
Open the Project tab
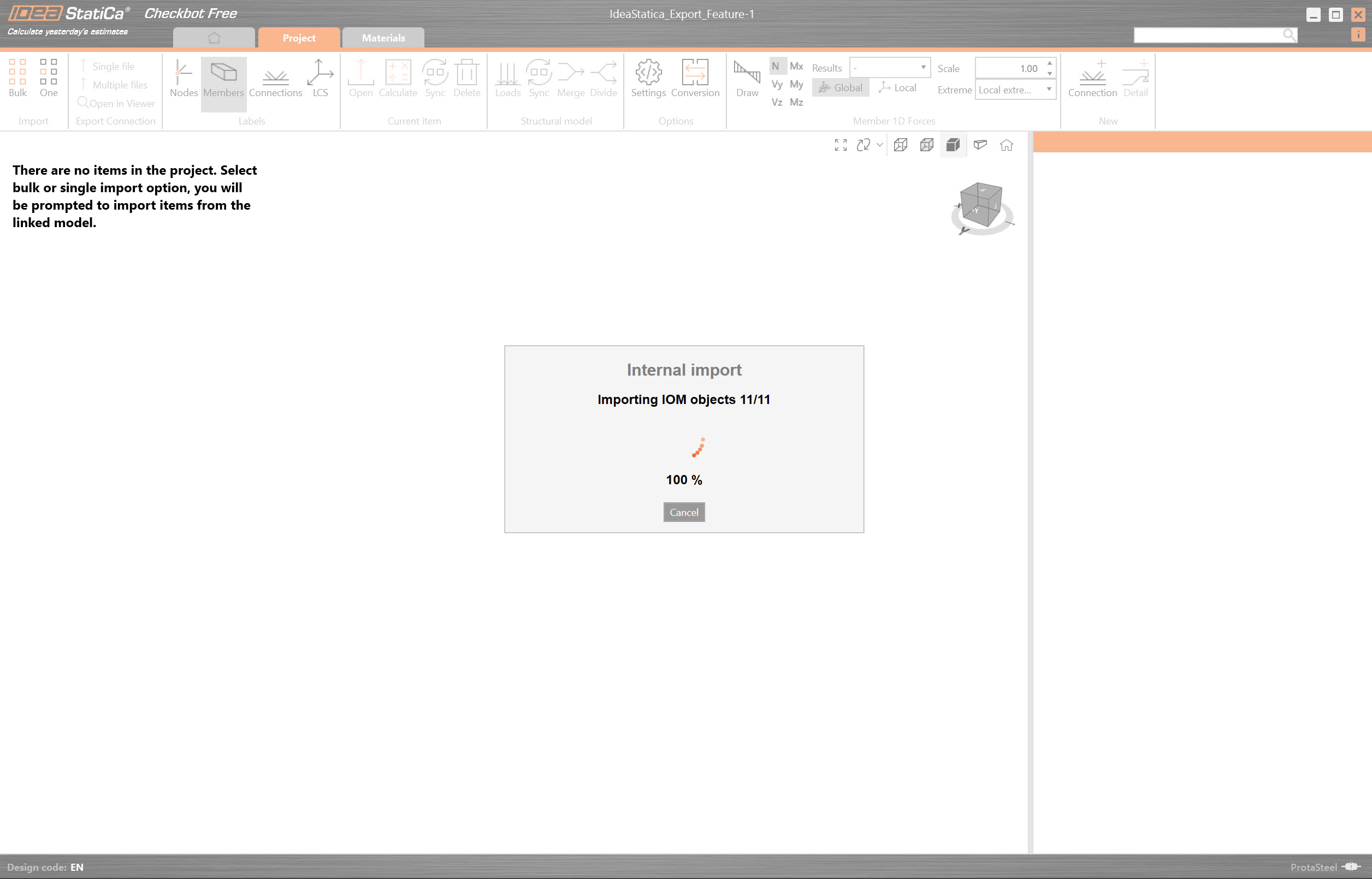tap(299, 38)
